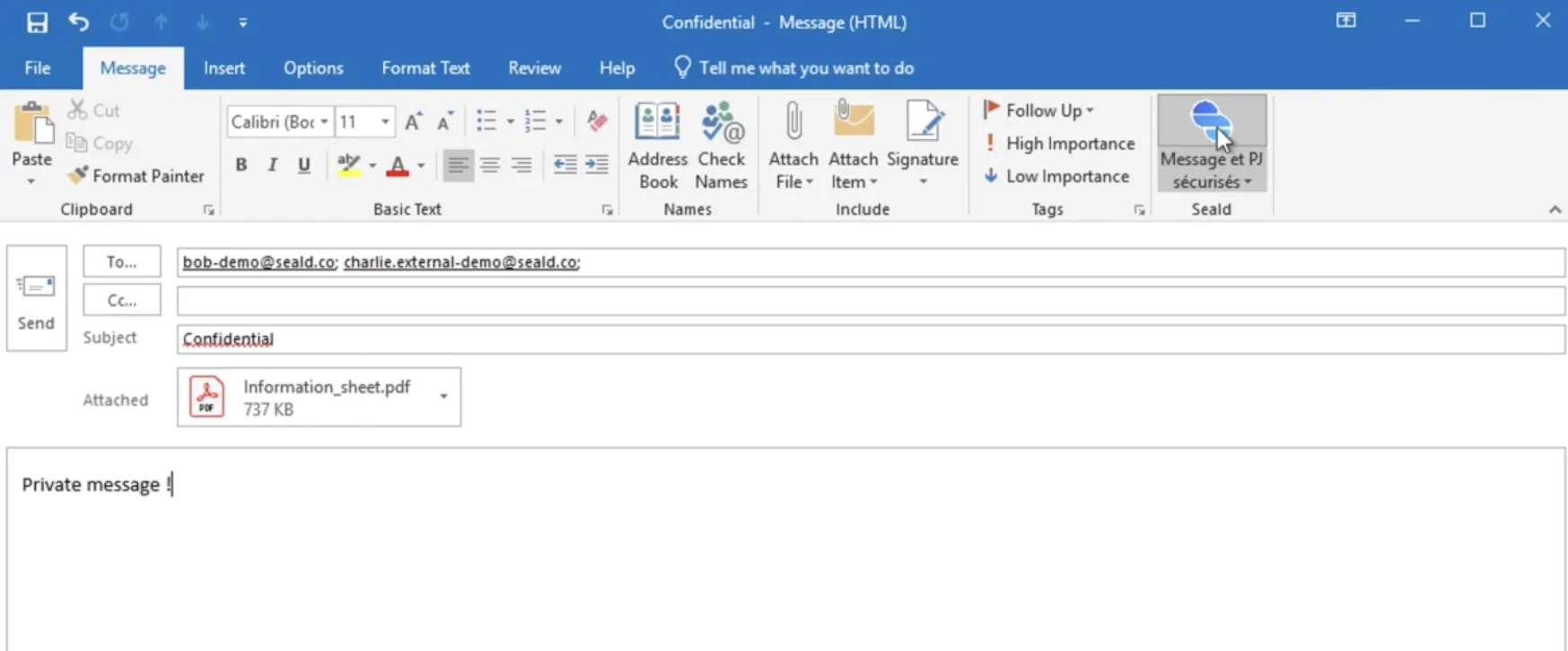Decrease the indent
1568x651 pixels.
[x=565, y=164]
